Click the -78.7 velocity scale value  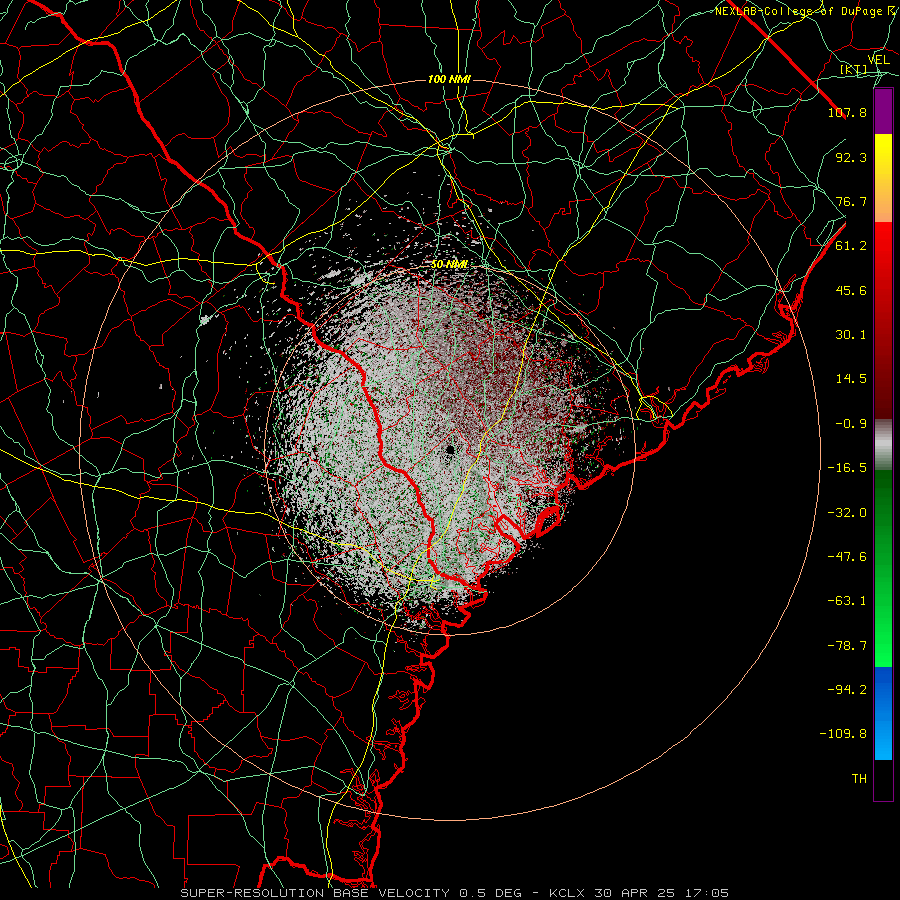[847, 646]
